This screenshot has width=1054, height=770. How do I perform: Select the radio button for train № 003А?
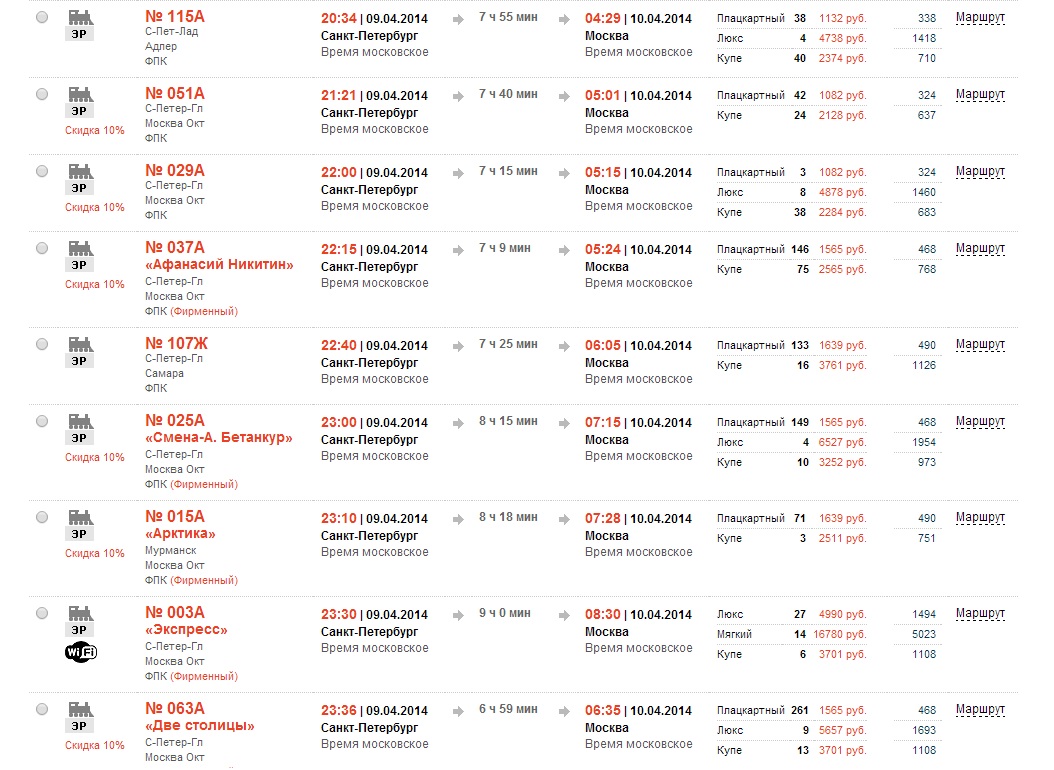point(41,612)
